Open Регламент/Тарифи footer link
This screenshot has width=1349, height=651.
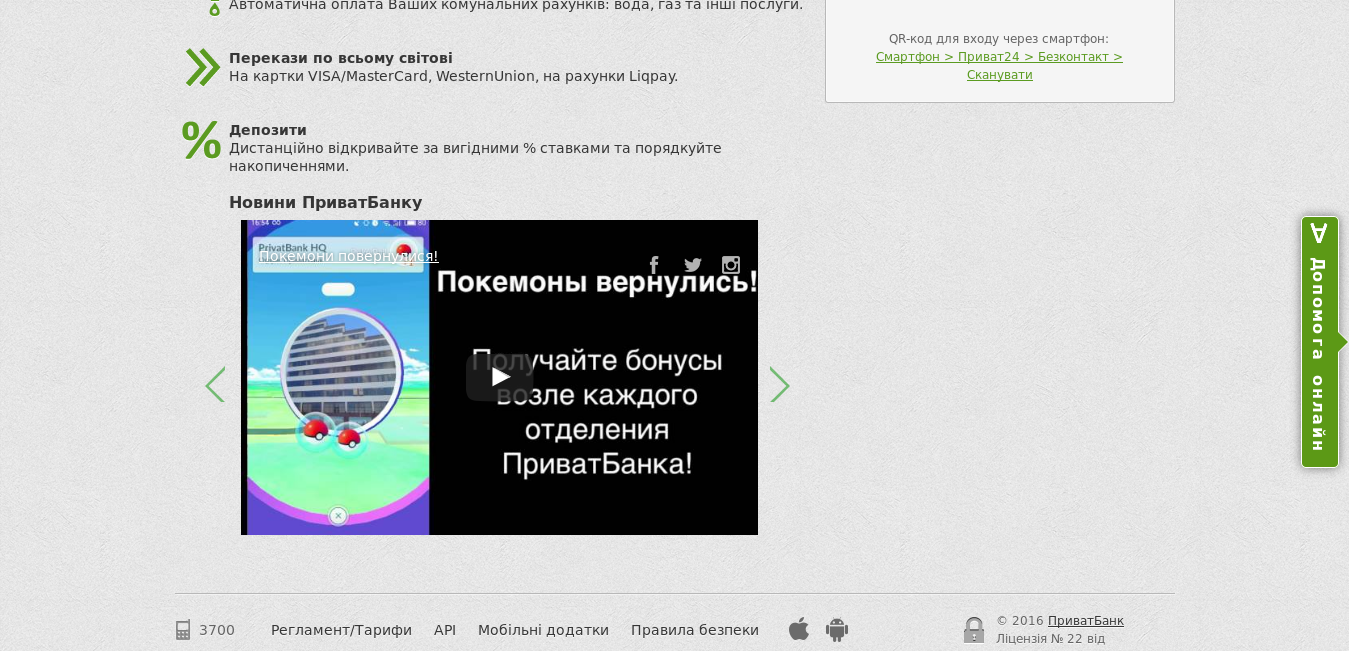(341, 630)
